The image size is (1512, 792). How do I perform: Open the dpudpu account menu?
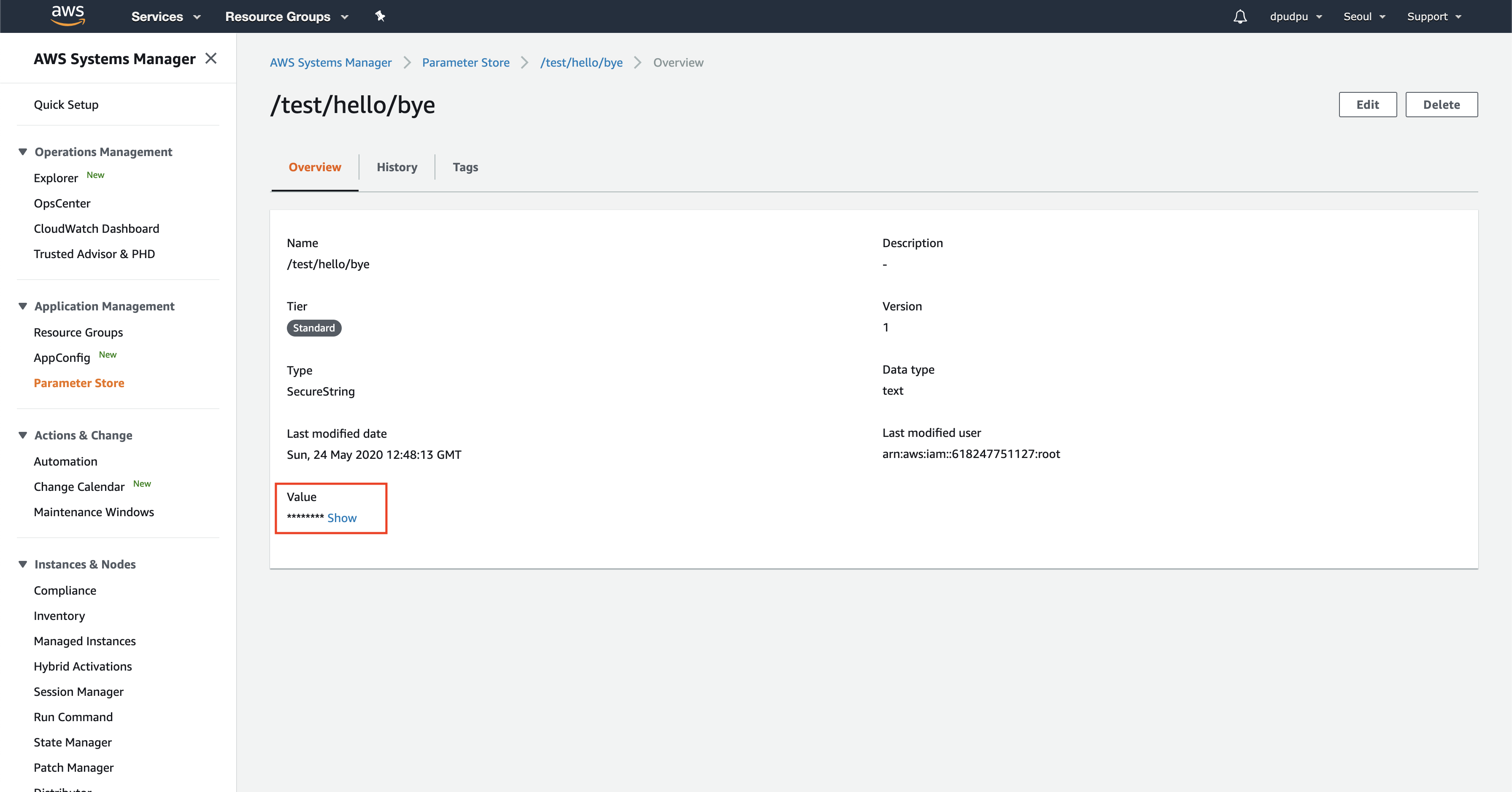coord(1296,16)
